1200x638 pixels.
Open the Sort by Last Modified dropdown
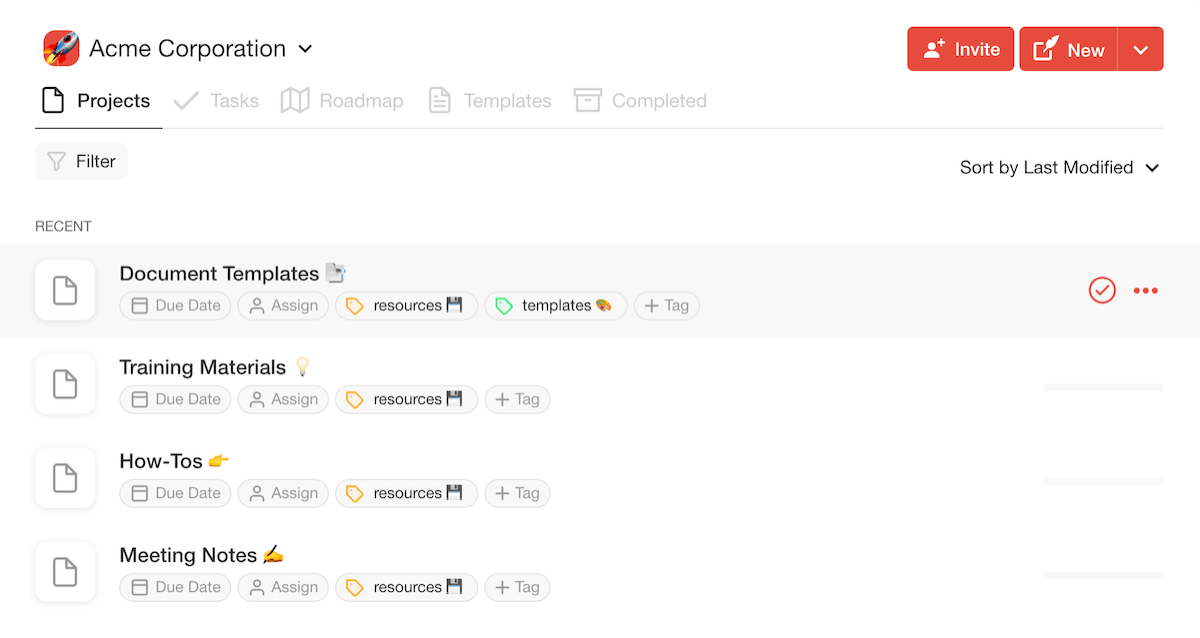point(1059,167)
